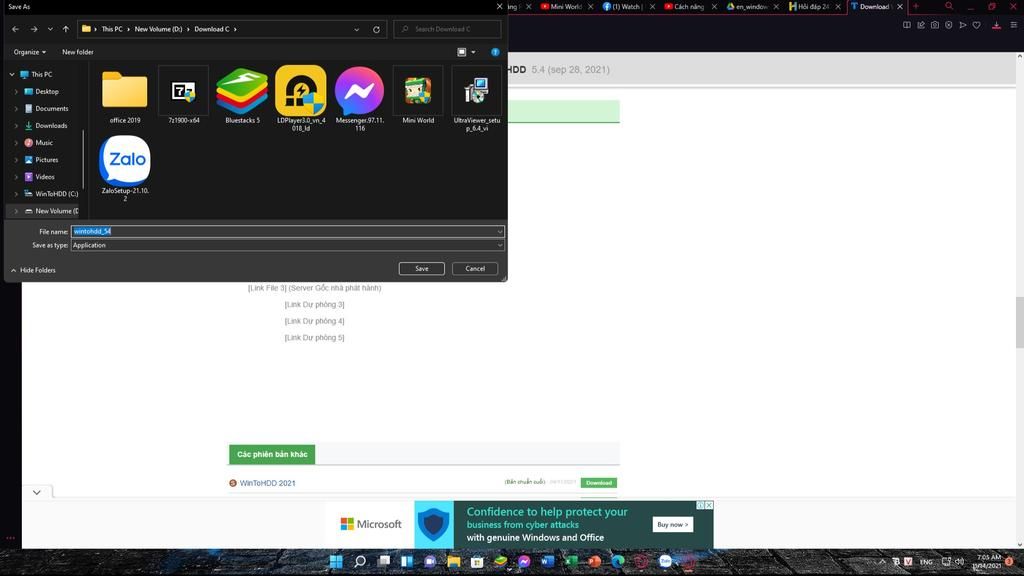The height and width of the screenshot is (576, 1024).
Task: Click New Volume (D:) in the path bar
Action: click(158, 29)
